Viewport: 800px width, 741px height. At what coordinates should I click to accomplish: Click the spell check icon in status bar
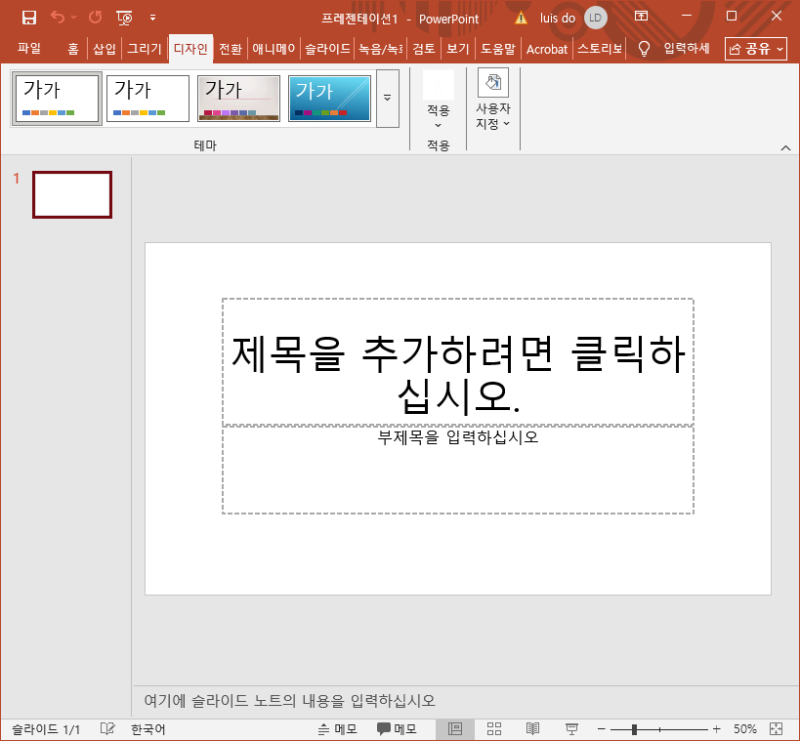click(x=107, y=729)
